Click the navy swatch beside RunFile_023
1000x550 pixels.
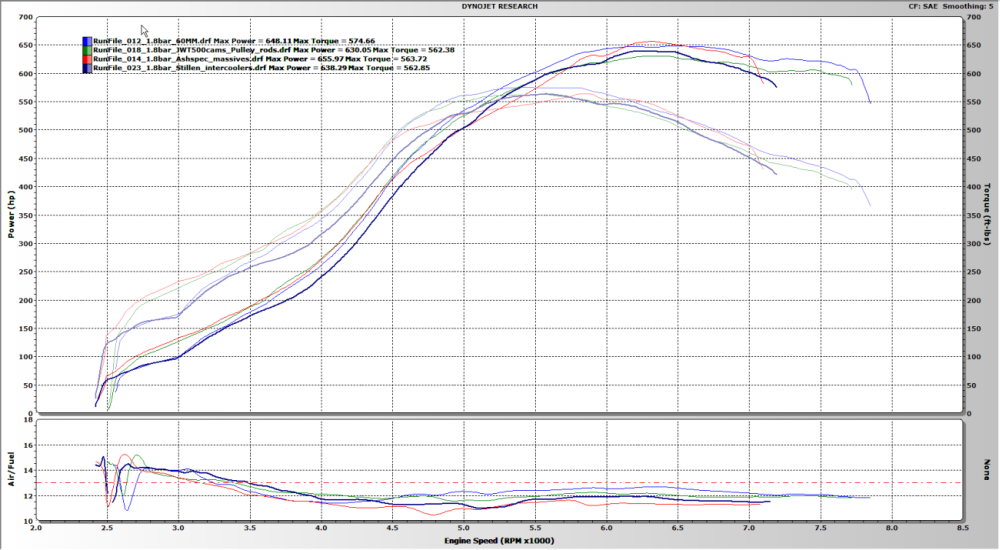click(87, 68)
